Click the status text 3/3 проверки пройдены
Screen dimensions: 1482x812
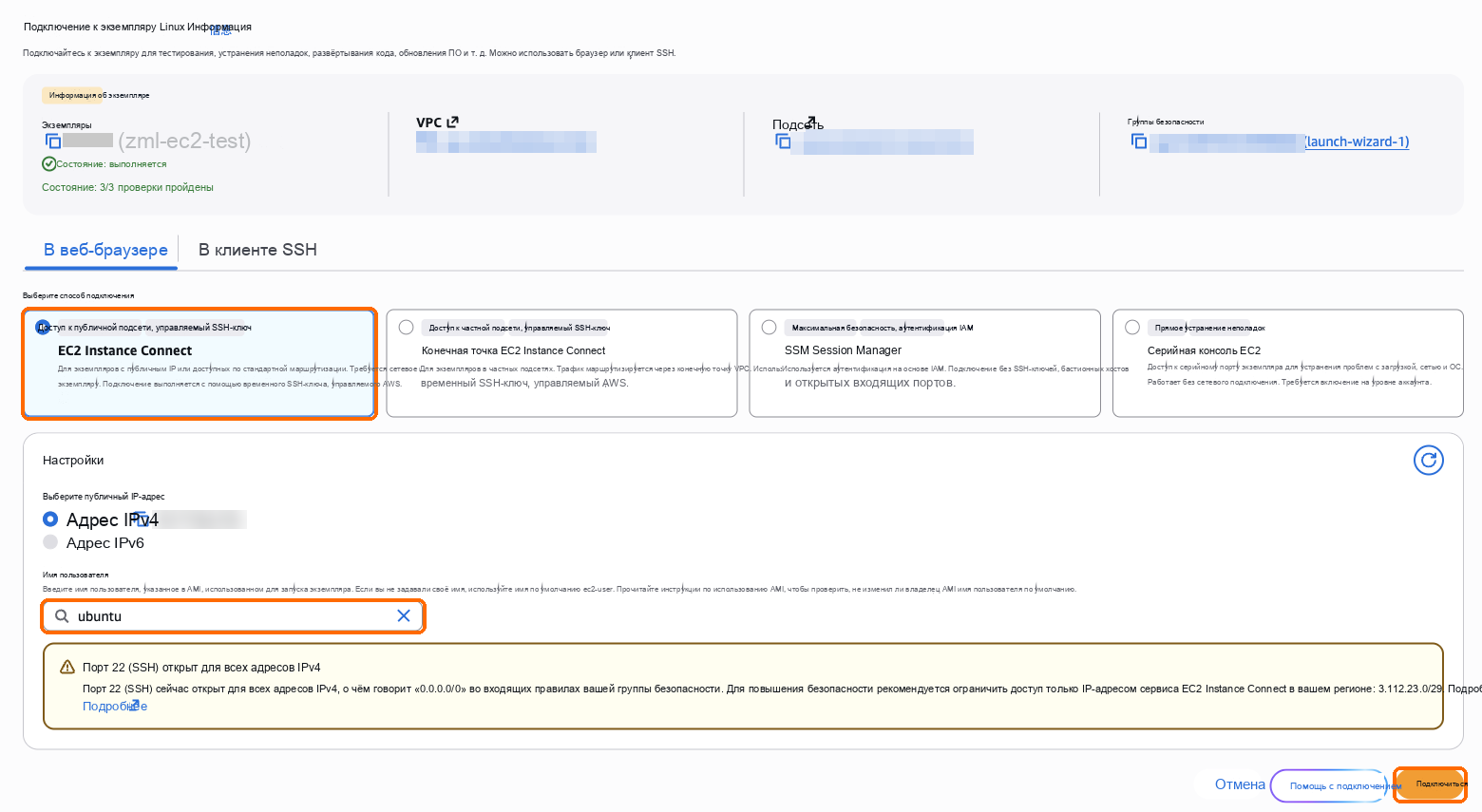tap(127, 187)
